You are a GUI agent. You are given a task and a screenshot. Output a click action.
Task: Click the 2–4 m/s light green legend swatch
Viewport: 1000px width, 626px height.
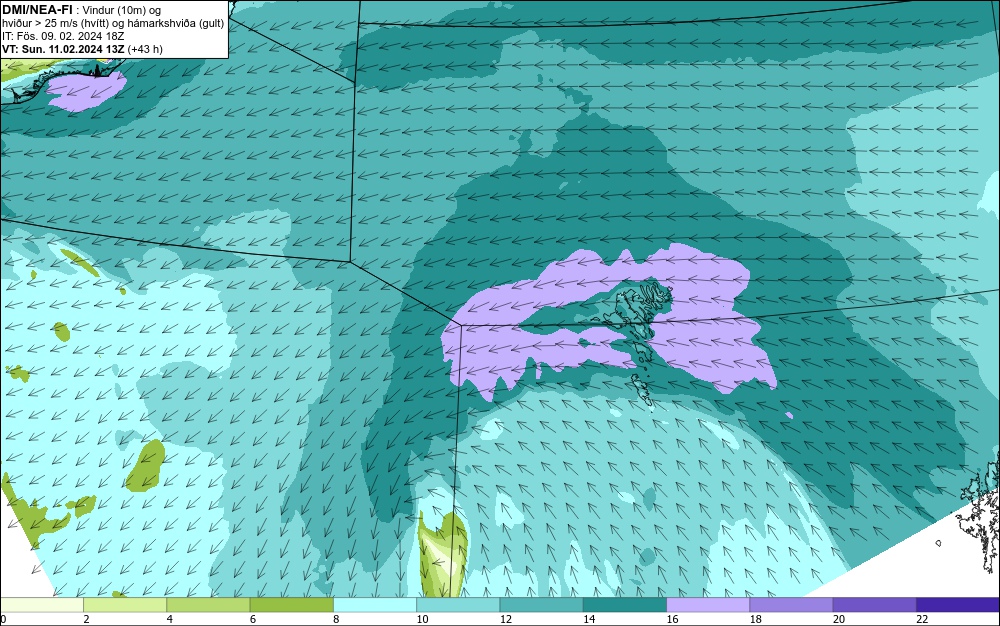click(125, 604)
